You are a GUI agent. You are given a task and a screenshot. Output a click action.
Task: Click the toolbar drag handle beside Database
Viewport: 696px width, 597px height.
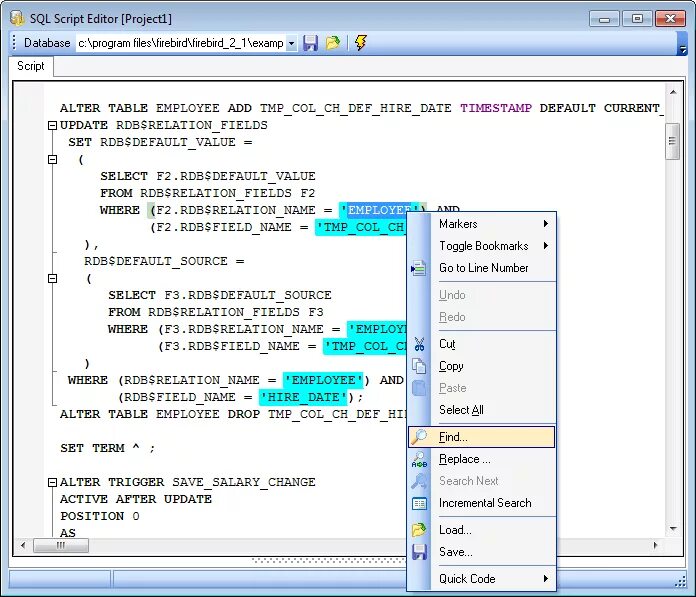coord(14,43)
